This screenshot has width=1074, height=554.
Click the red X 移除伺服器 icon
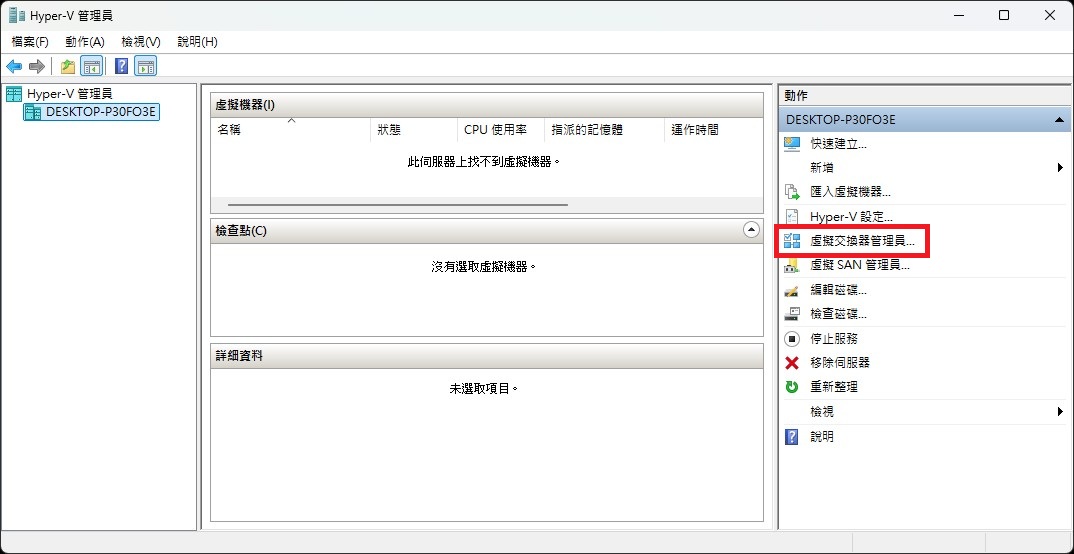[792, 363]
